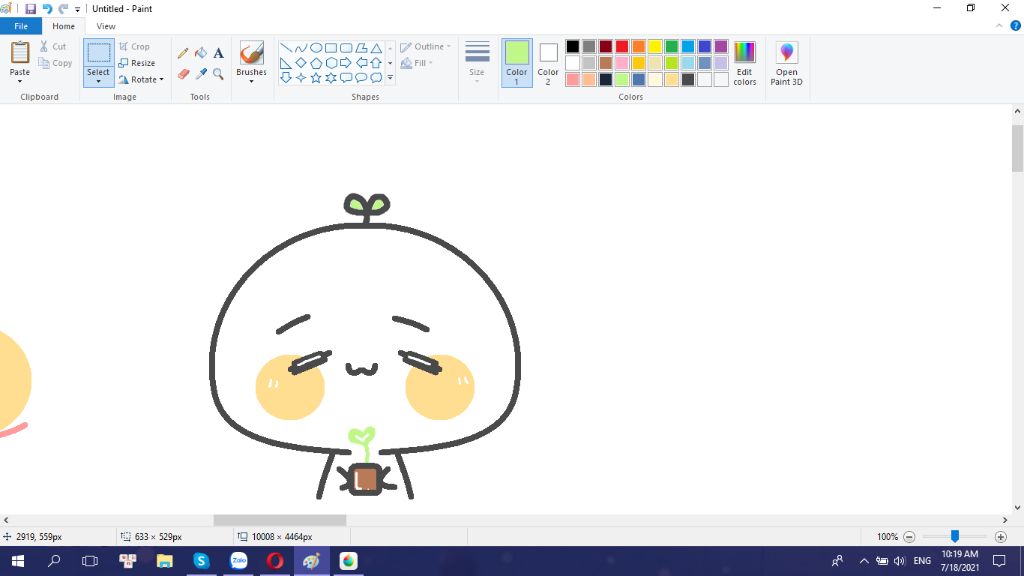Screen dimensions: 1024x576
Task: Open Customize Quick Access Toolbar arrow
Action: coord(77,9)
